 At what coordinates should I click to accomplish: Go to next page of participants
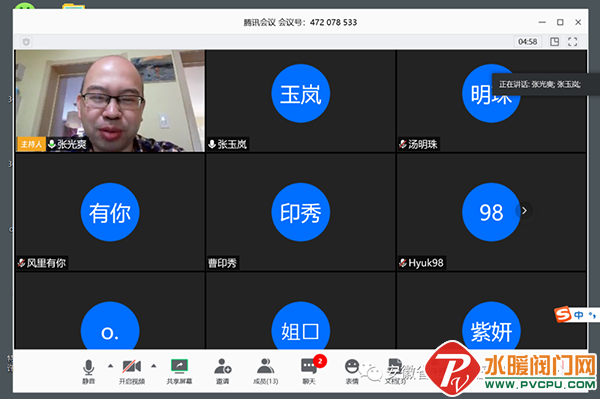click(x=524, y=211)
